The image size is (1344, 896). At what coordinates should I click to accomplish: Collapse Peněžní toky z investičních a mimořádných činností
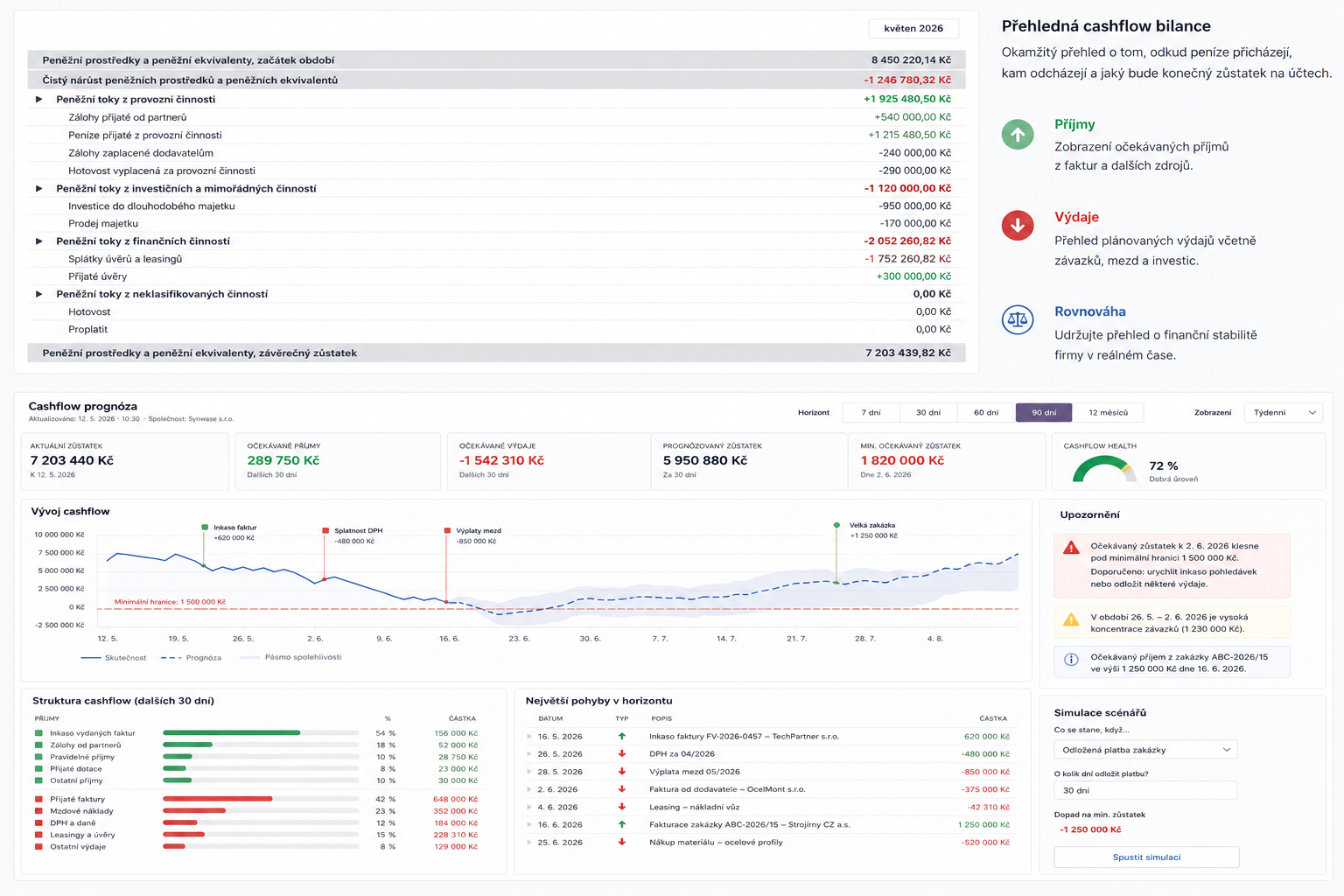pyautogui.click(x=38, y=189)
